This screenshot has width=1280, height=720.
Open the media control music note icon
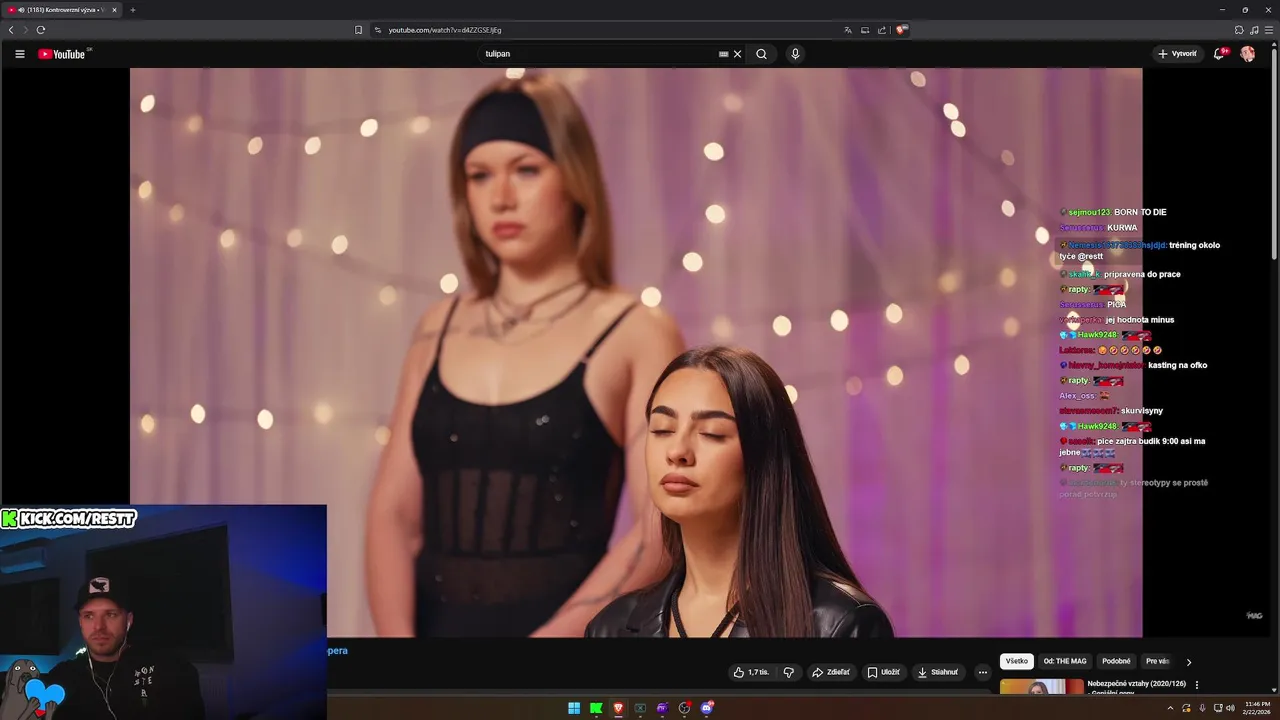[1254, 30]
